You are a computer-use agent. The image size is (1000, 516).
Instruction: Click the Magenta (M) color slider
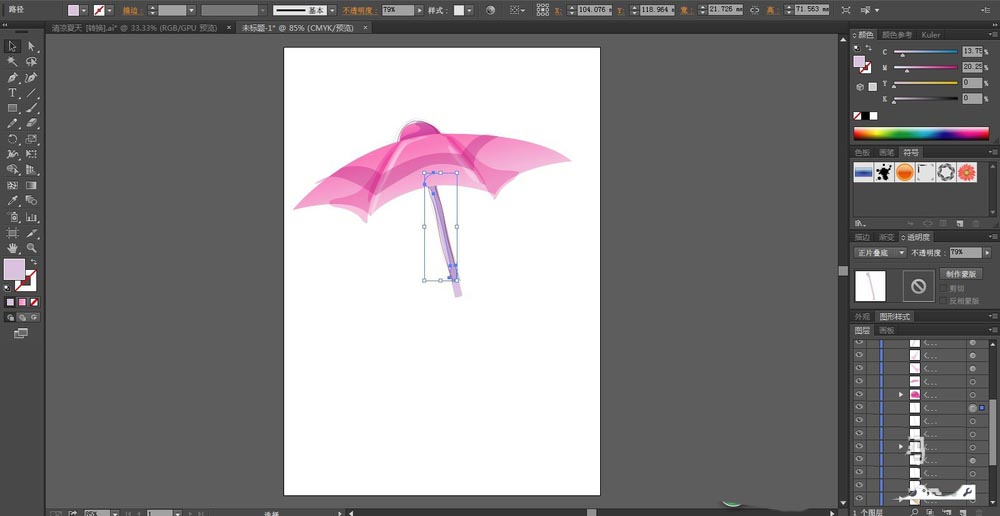(x=926, y=68)
